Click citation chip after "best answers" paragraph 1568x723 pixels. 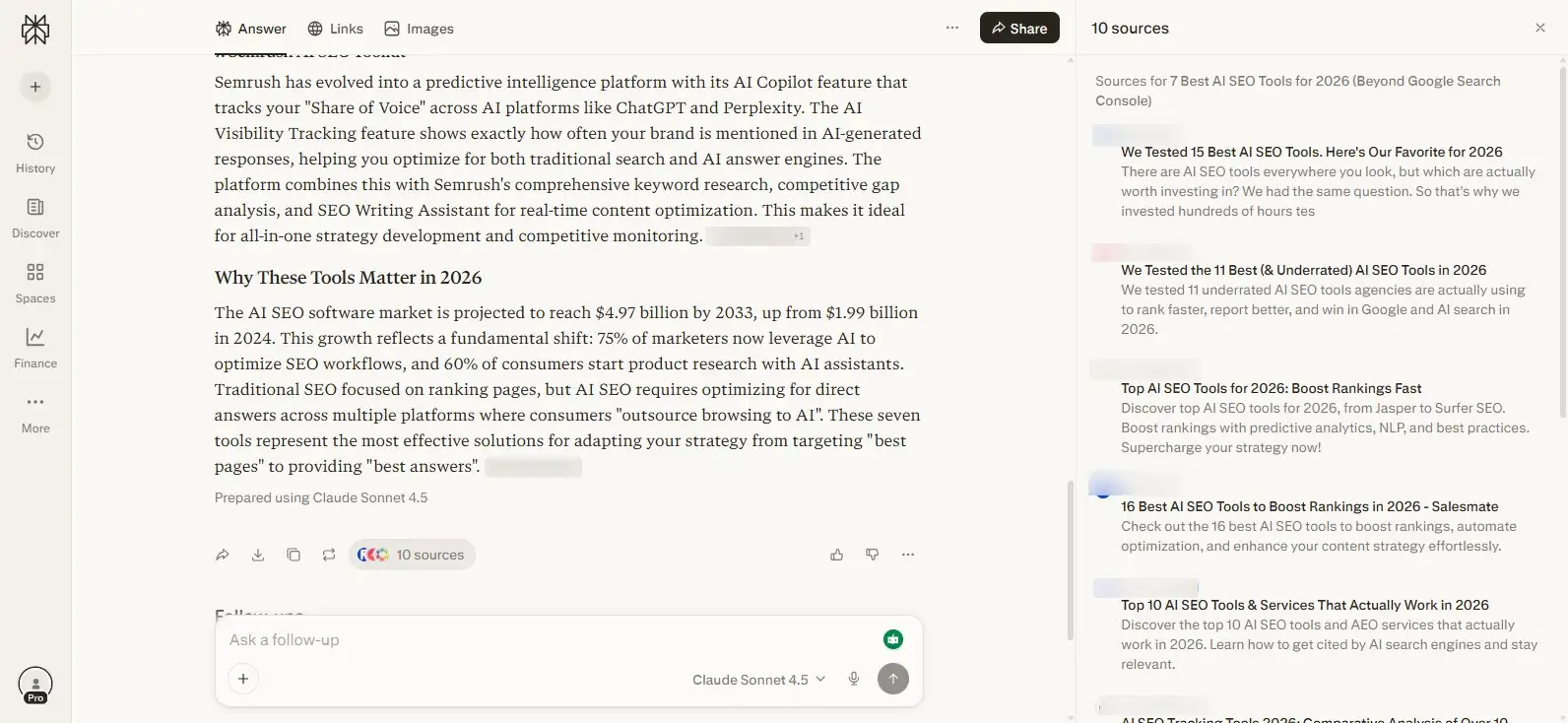coord(533,467)
